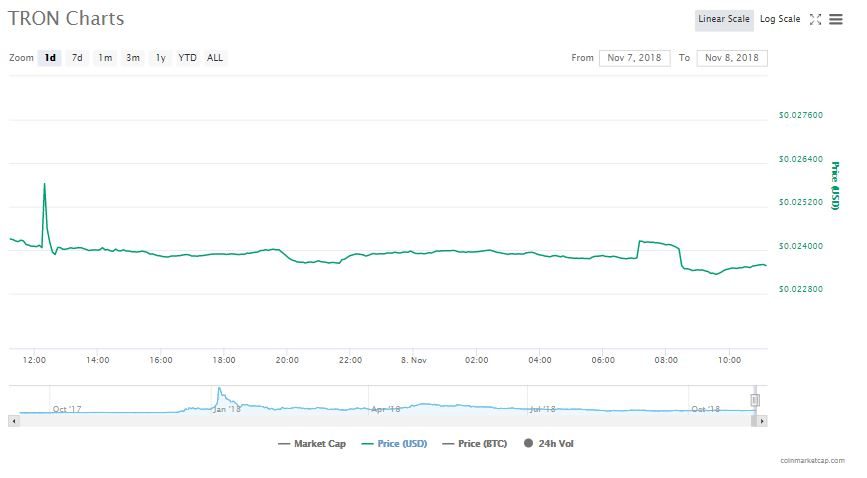Click the $0.025200 price axis label
Screen dimensions: 867x478
click(801, 202)
